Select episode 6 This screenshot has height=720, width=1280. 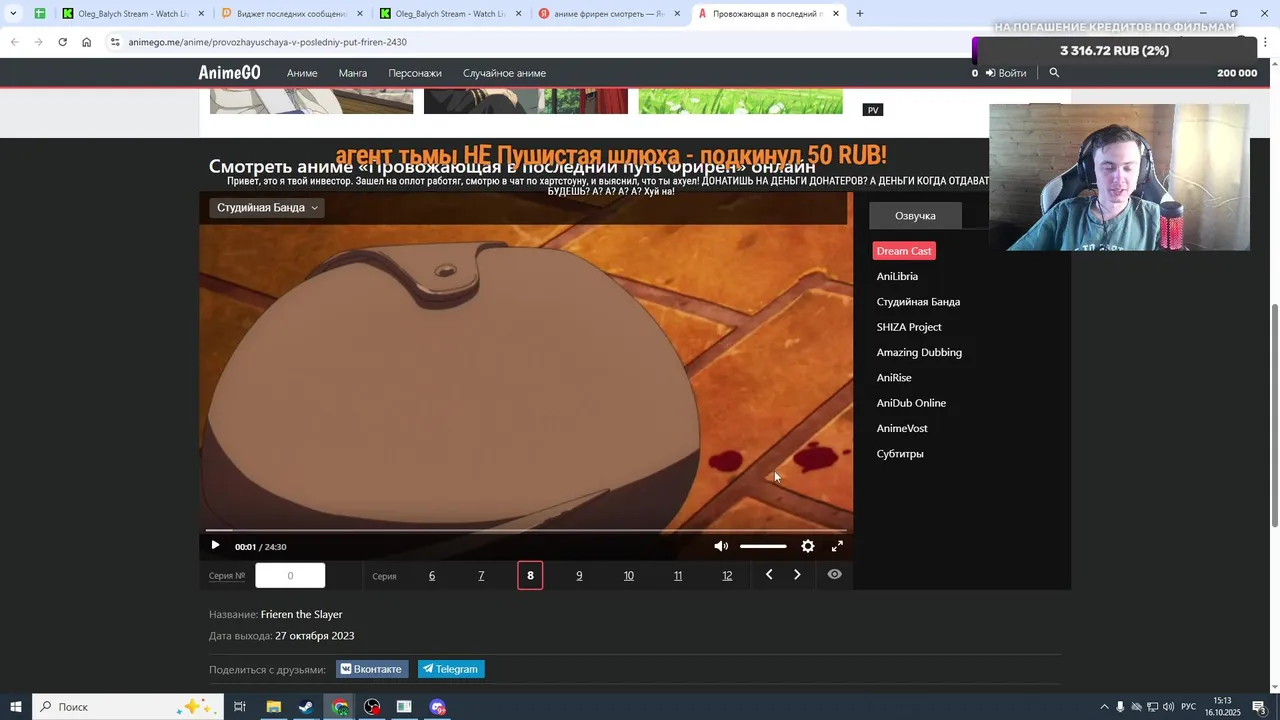coord(432,575)
